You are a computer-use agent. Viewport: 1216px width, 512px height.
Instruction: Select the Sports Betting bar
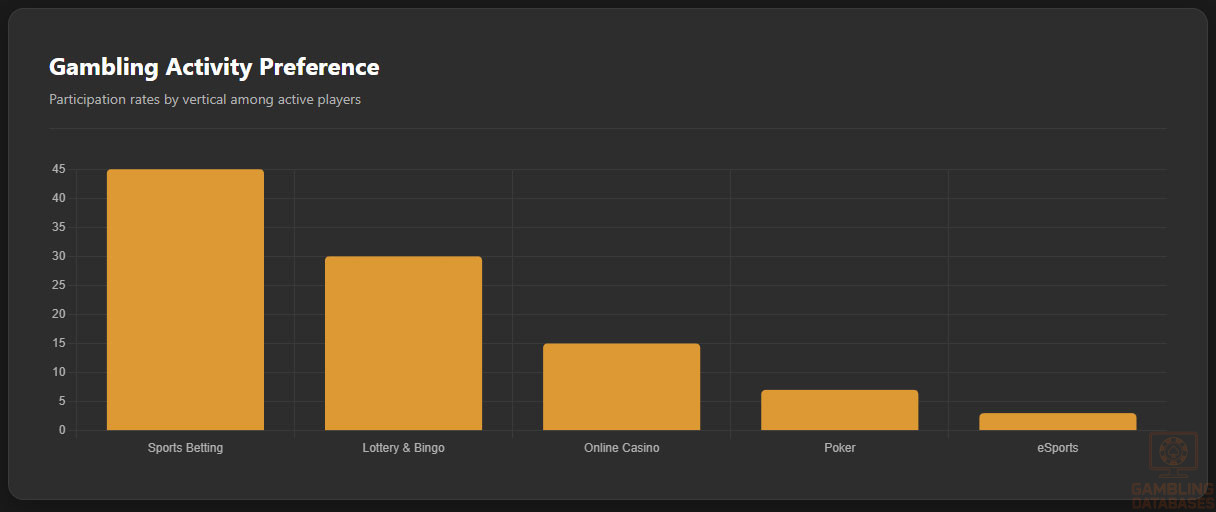(185, 300)
